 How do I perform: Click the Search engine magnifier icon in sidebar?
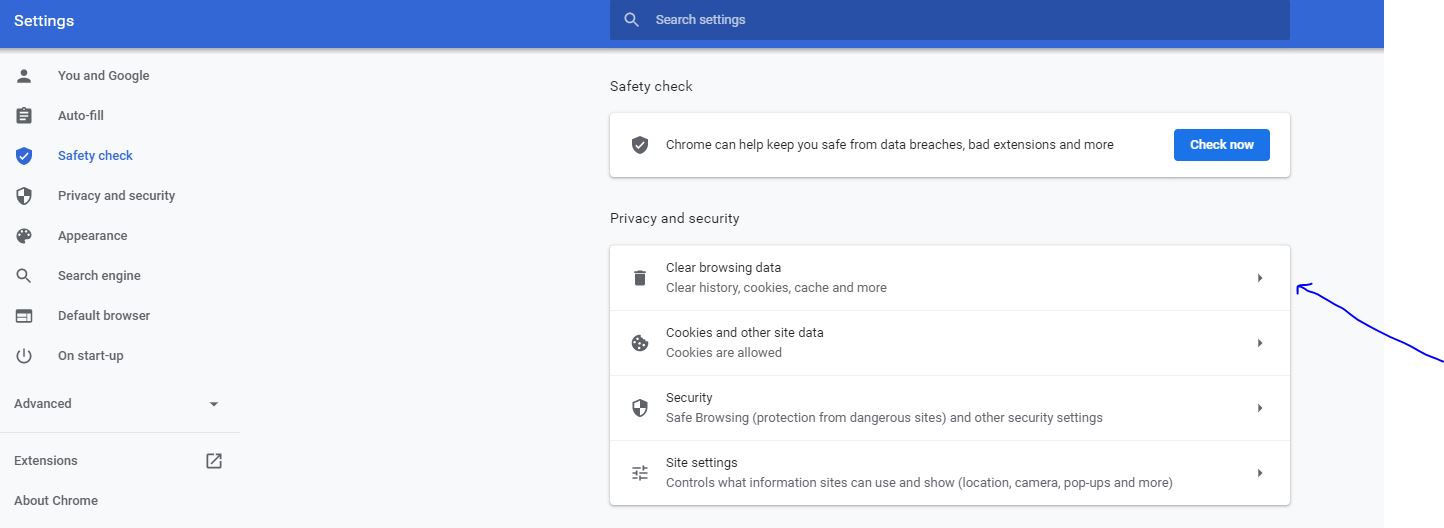(x=24, y=276)
